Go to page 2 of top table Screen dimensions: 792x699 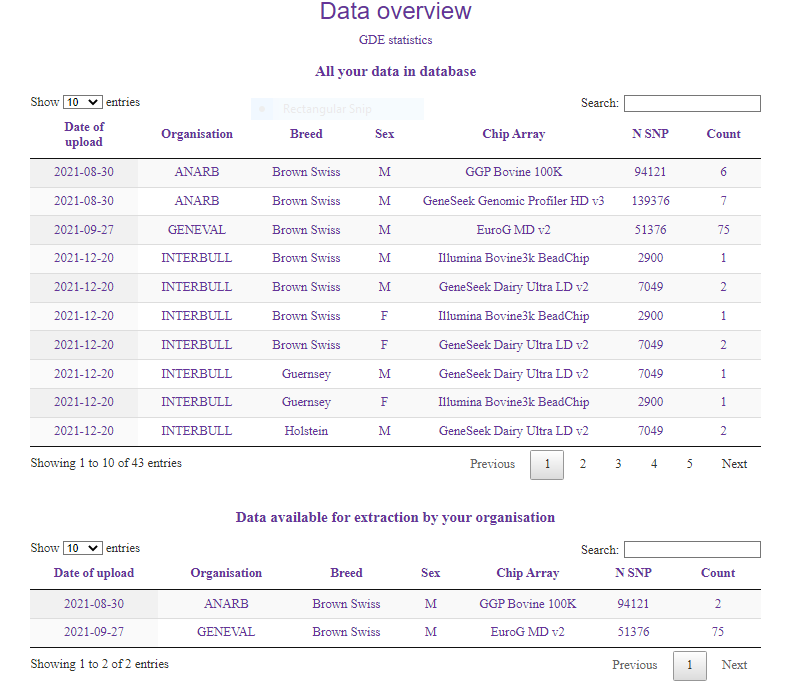[x=583, y=464]
